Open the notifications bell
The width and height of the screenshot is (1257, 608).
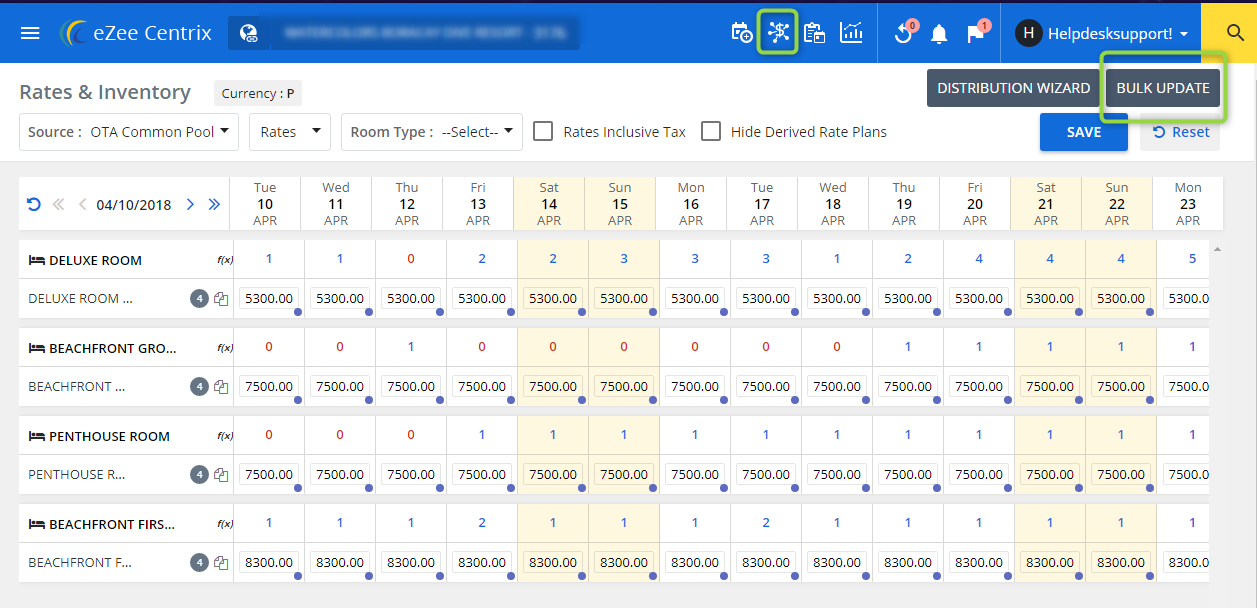point(939,34)
